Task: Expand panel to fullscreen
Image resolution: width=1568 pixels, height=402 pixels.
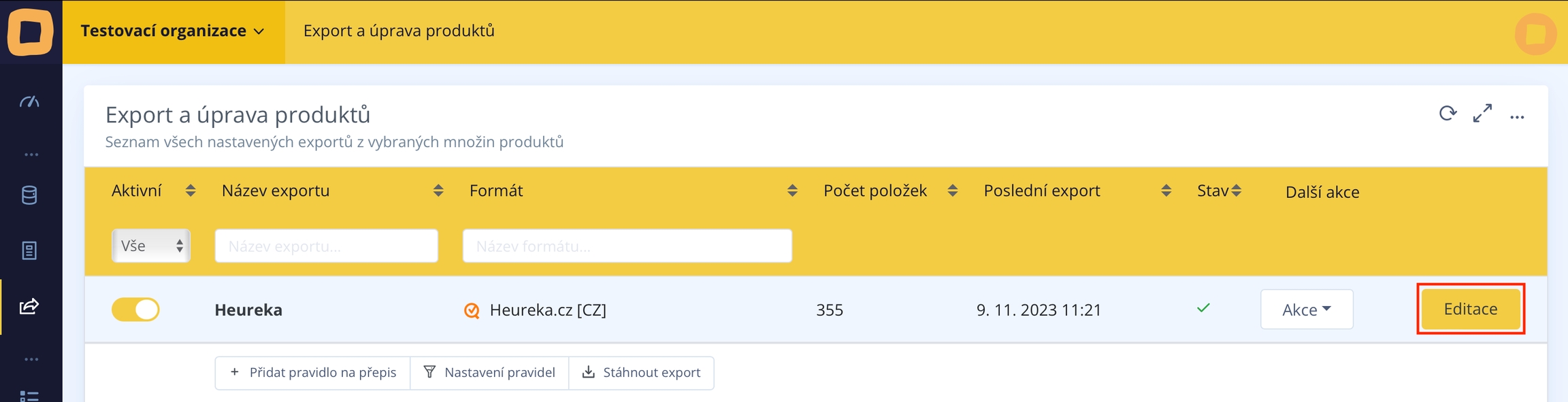Action: [x=1482, y=114]
